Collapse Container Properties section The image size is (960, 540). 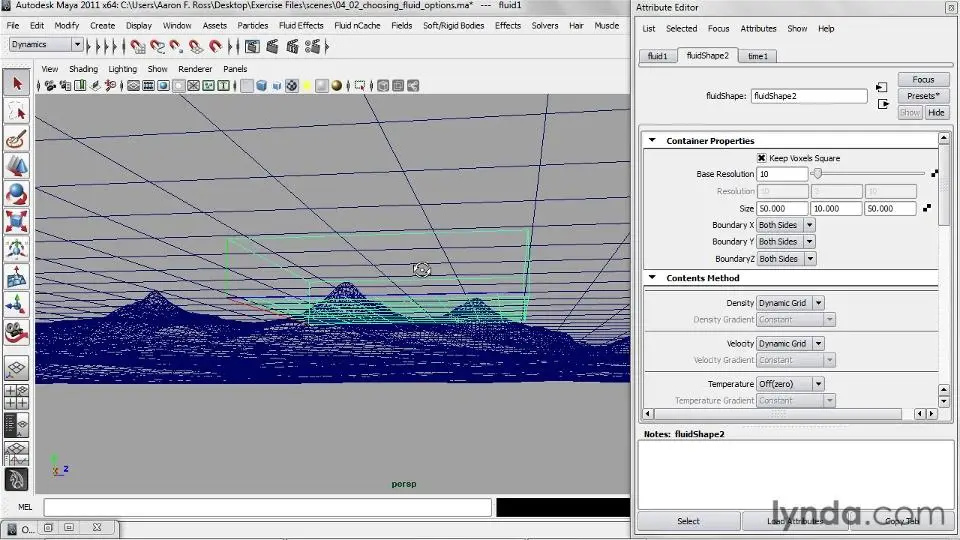653,140
